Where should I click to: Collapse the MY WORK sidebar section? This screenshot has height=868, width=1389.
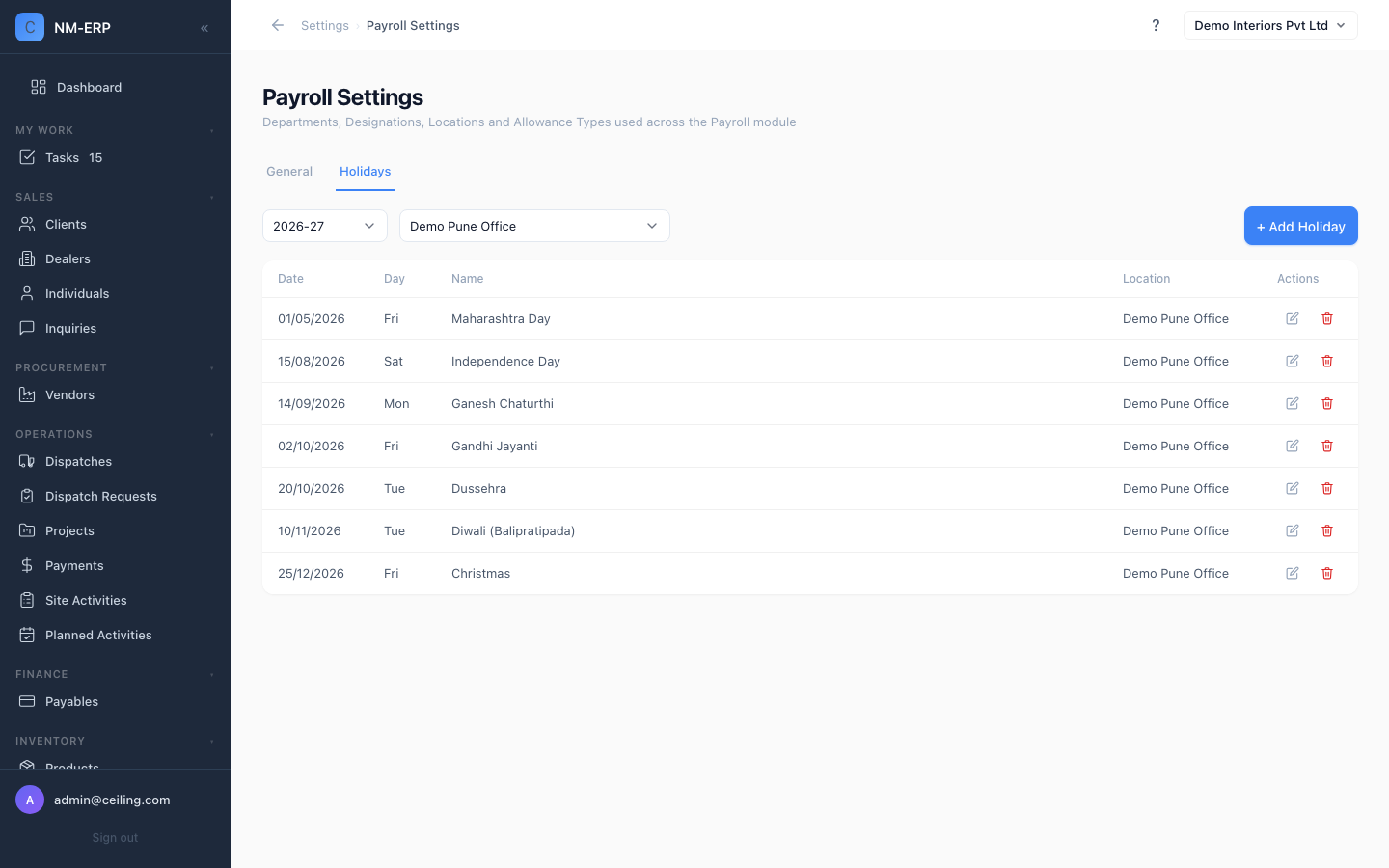point(116,130)
